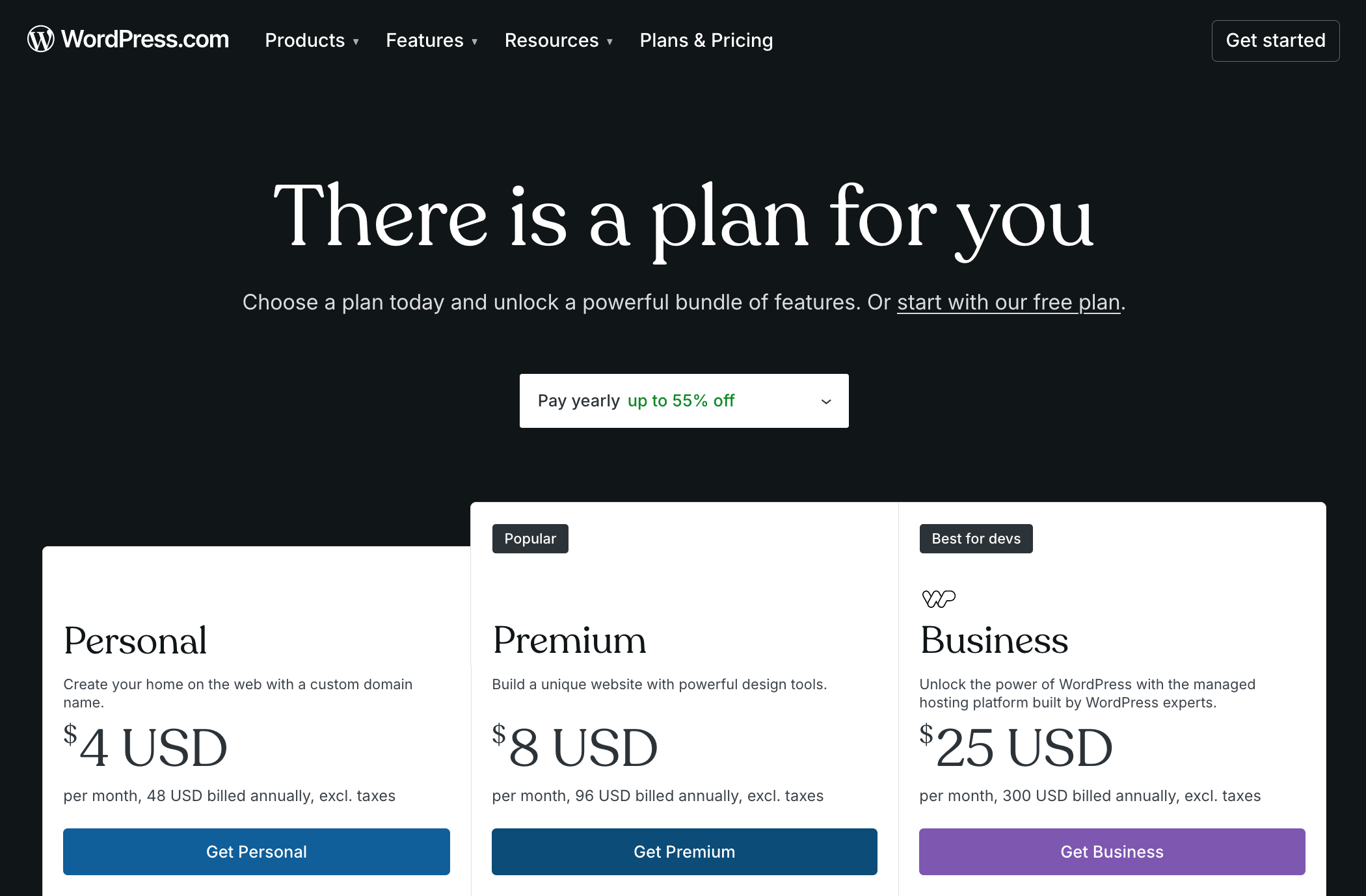Click the up to 55% off text

pos(681,401)
